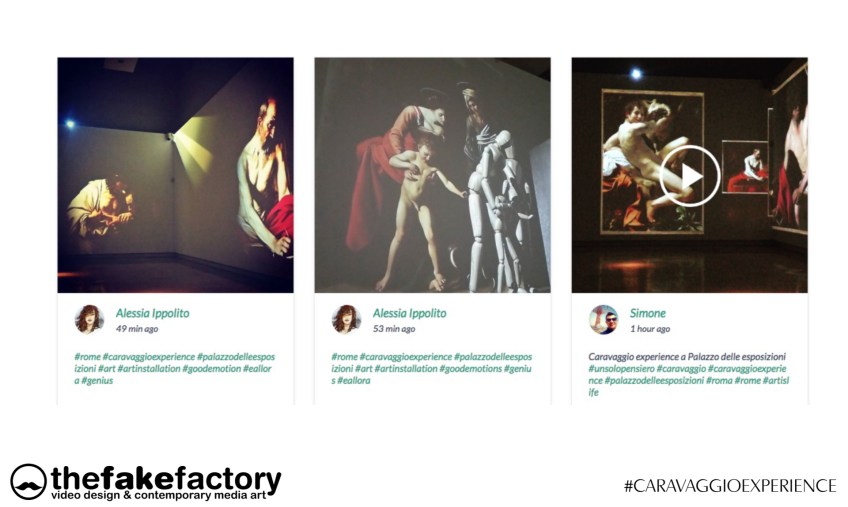Screen dimensions: 848x507
Task: Click 'Caravaggio experience a Palazzo' caption text
Action: (x=652, y=357)
